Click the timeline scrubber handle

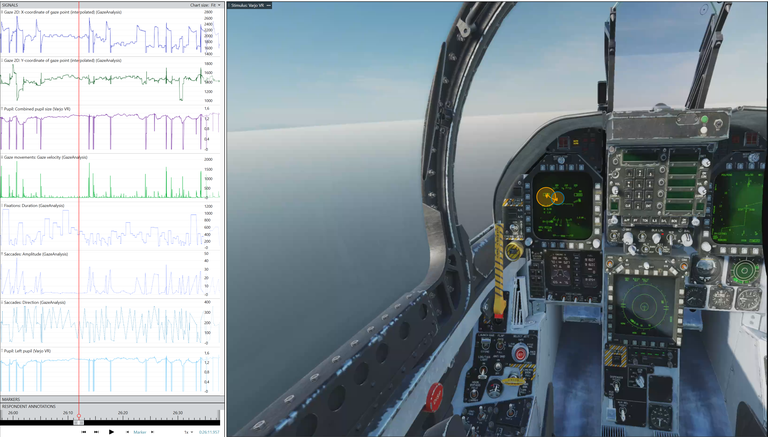[78, 422]
